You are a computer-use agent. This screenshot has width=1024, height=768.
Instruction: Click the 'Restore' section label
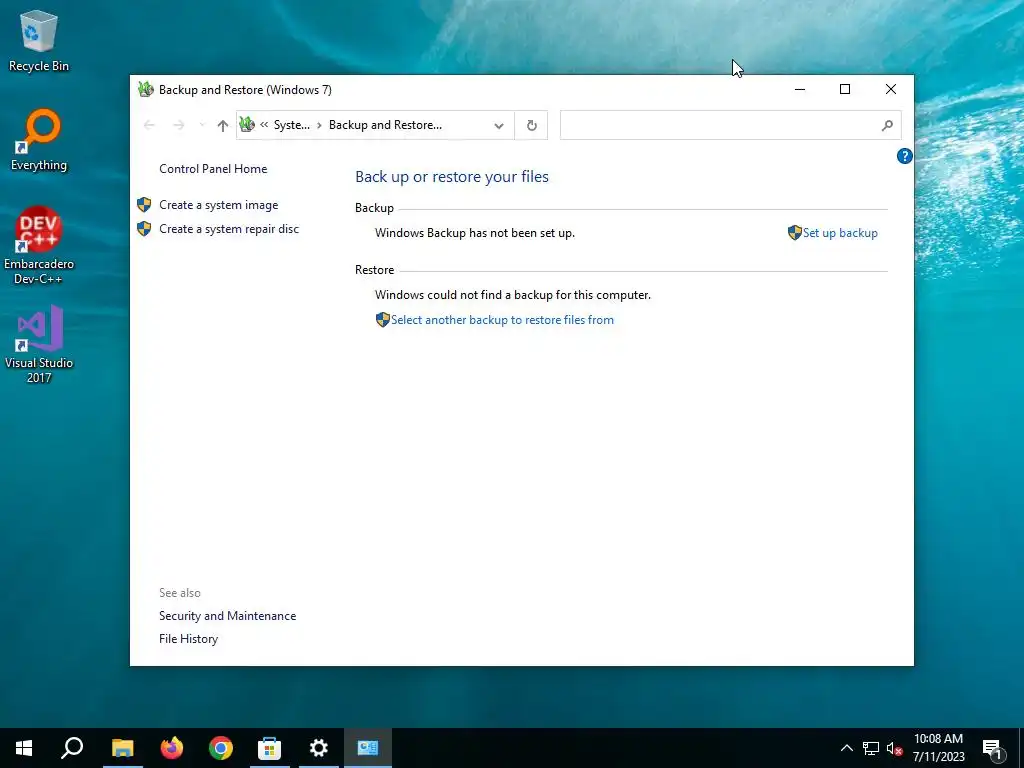[374, 270]
